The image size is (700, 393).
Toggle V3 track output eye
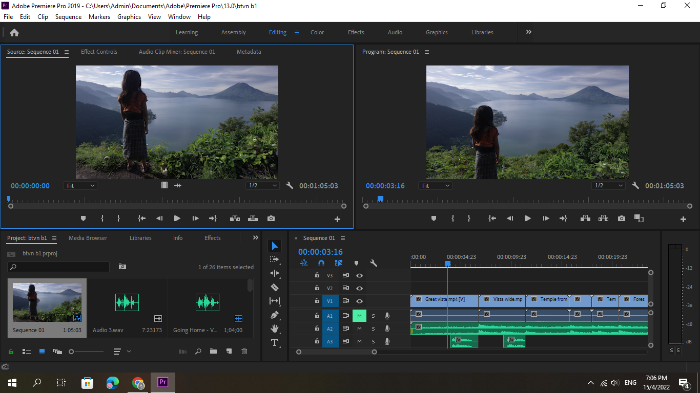click(359, 276)
